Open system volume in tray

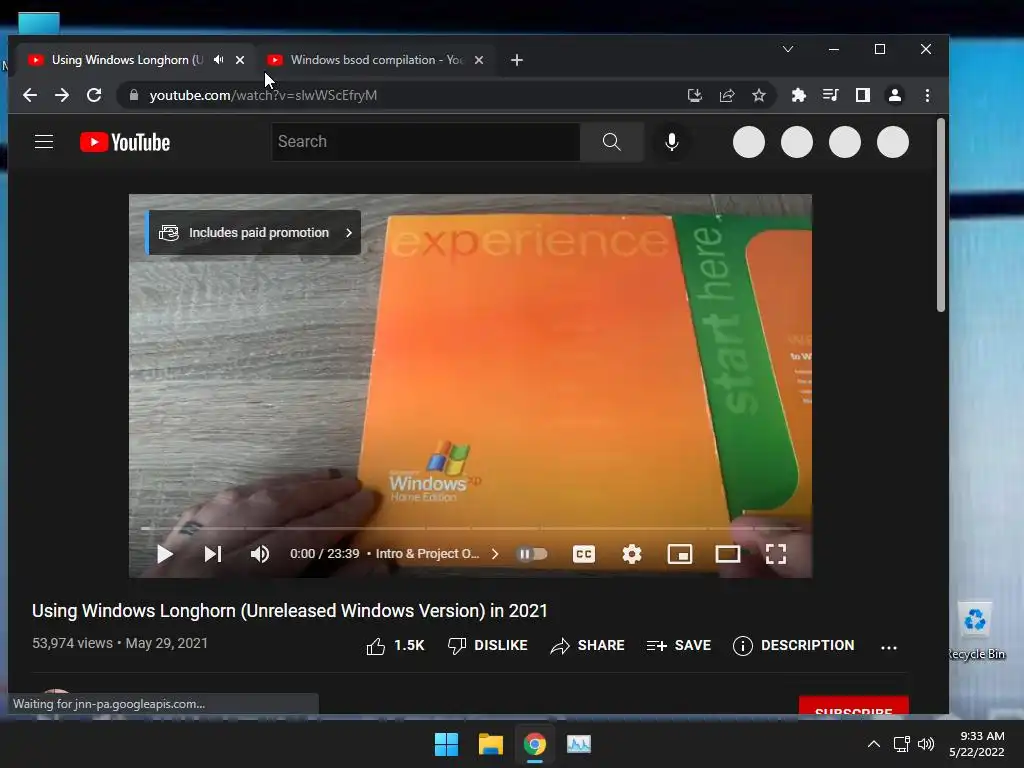926,744
